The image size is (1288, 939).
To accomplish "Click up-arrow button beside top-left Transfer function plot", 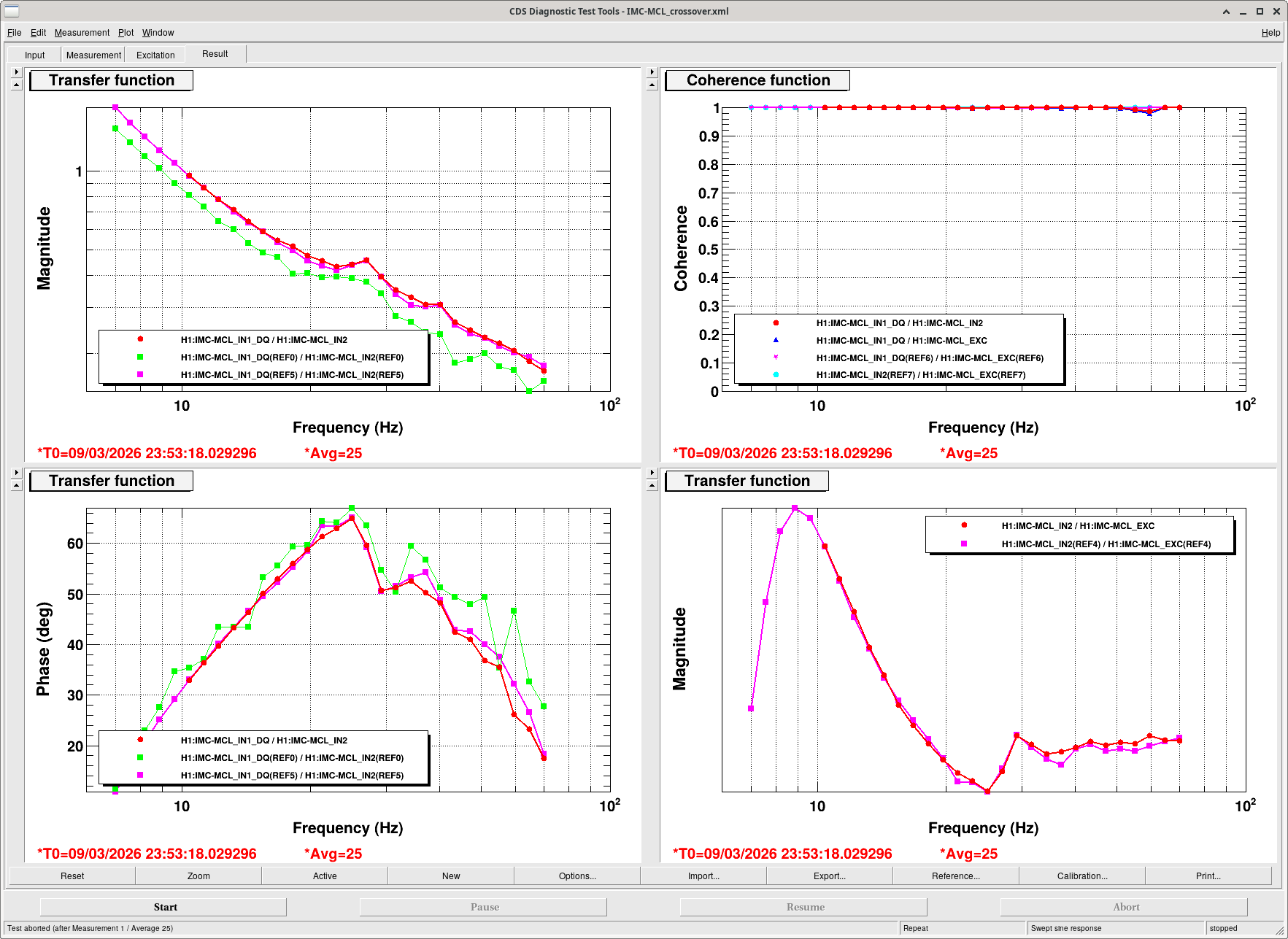I will pos(16,85).
